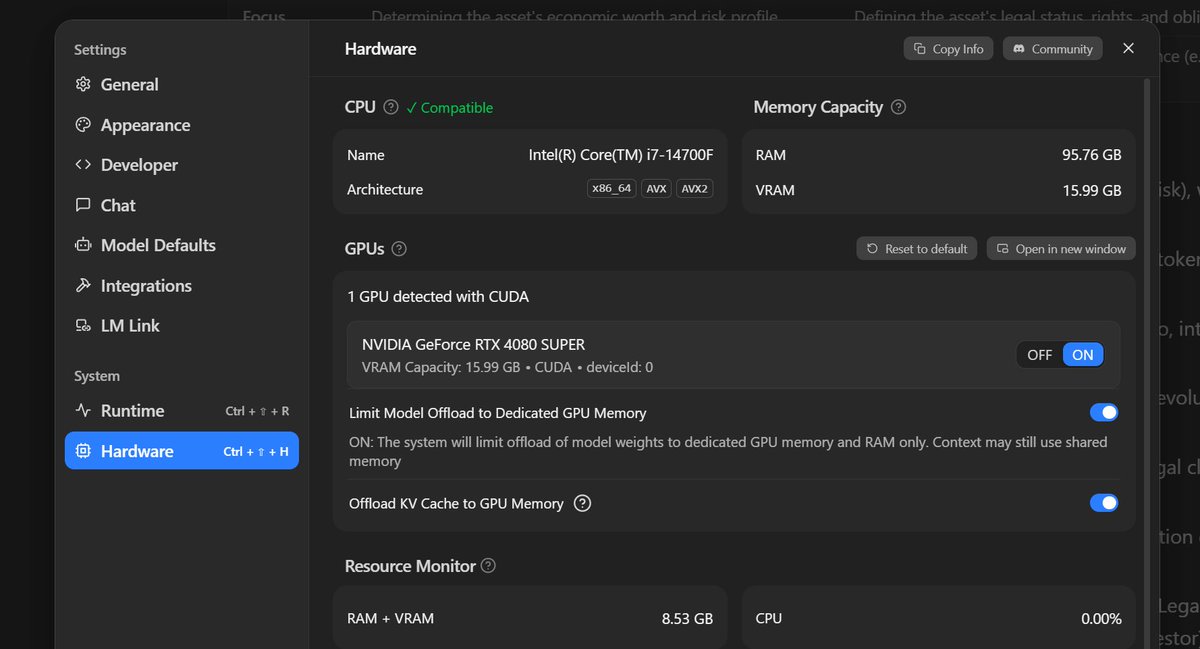Click the Intel Core i7-14700F CPU name
This screenshot has height=649, width=1200.
621,155
